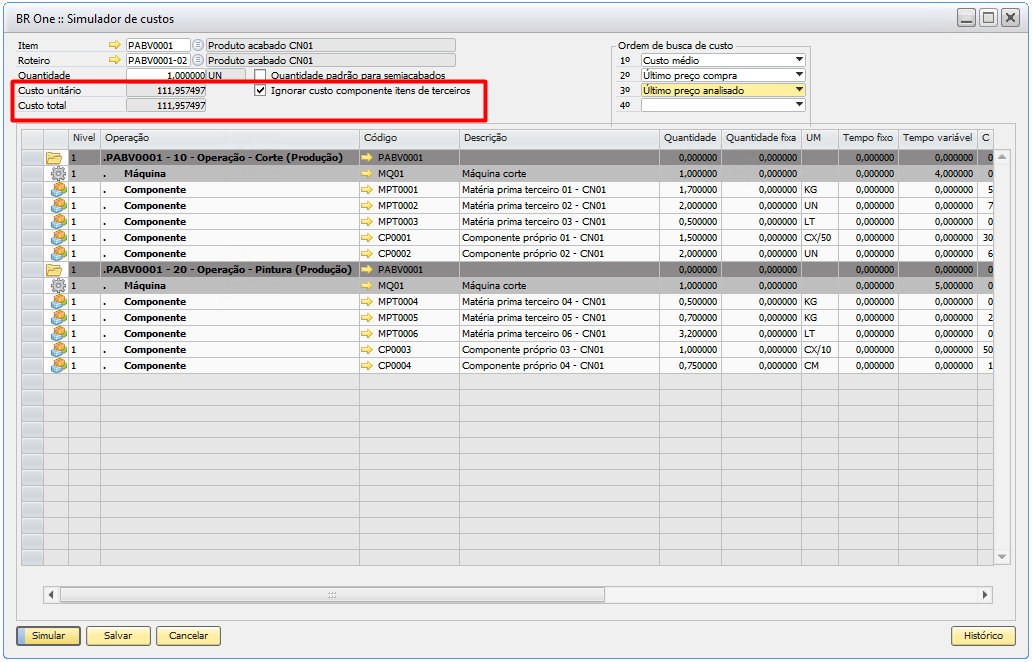Click the link arrow next to Item field
The image size is (1032, 662).
(114, 45)
